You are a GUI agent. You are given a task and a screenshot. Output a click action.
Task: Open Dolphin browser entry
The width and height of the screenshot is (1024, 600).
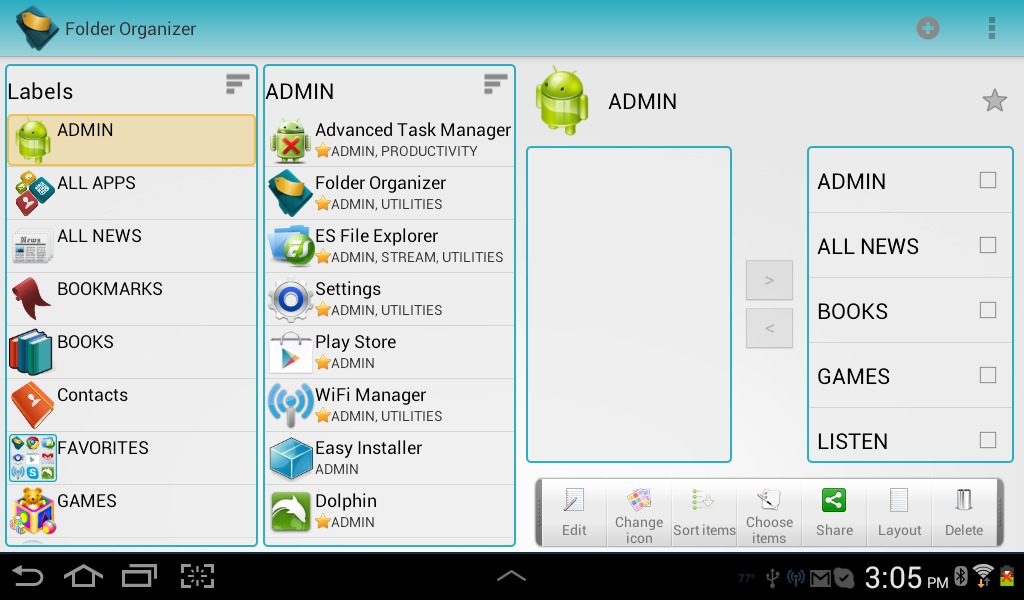(x=390, y=511)
